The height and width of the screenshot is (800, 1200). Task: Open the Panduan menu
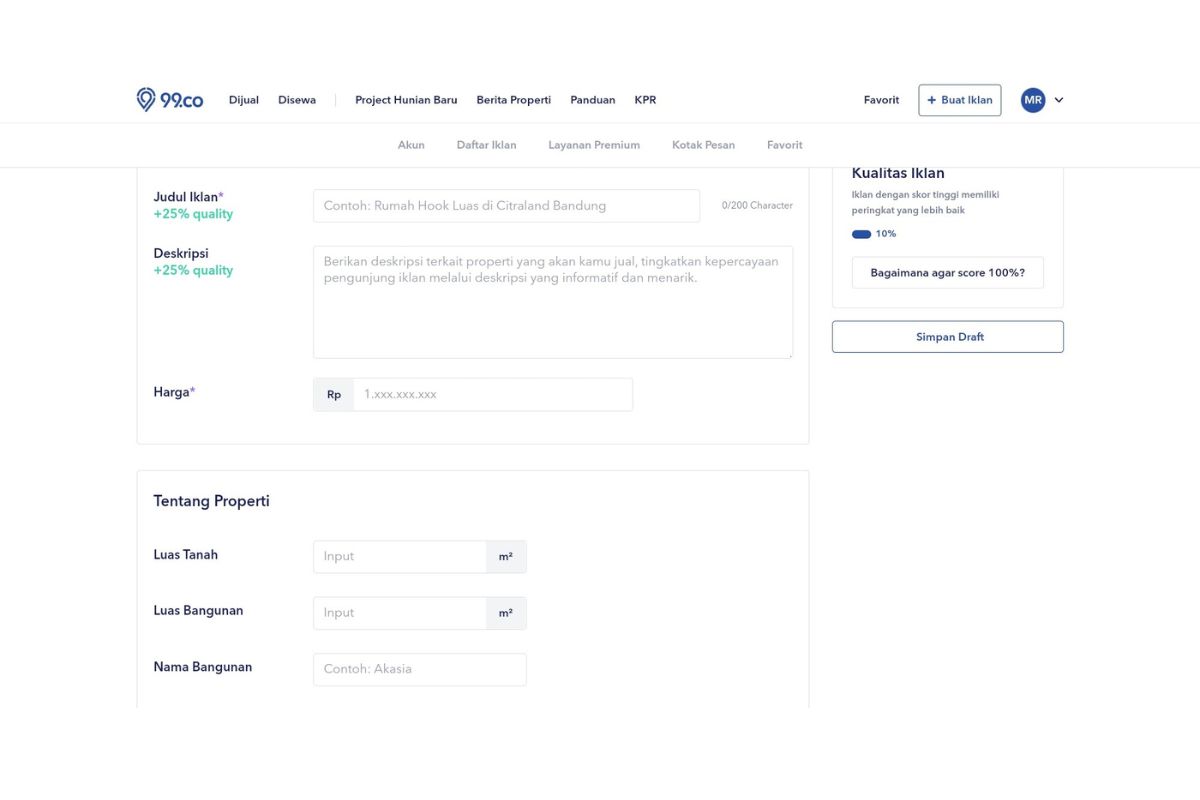tap(593, 100)
